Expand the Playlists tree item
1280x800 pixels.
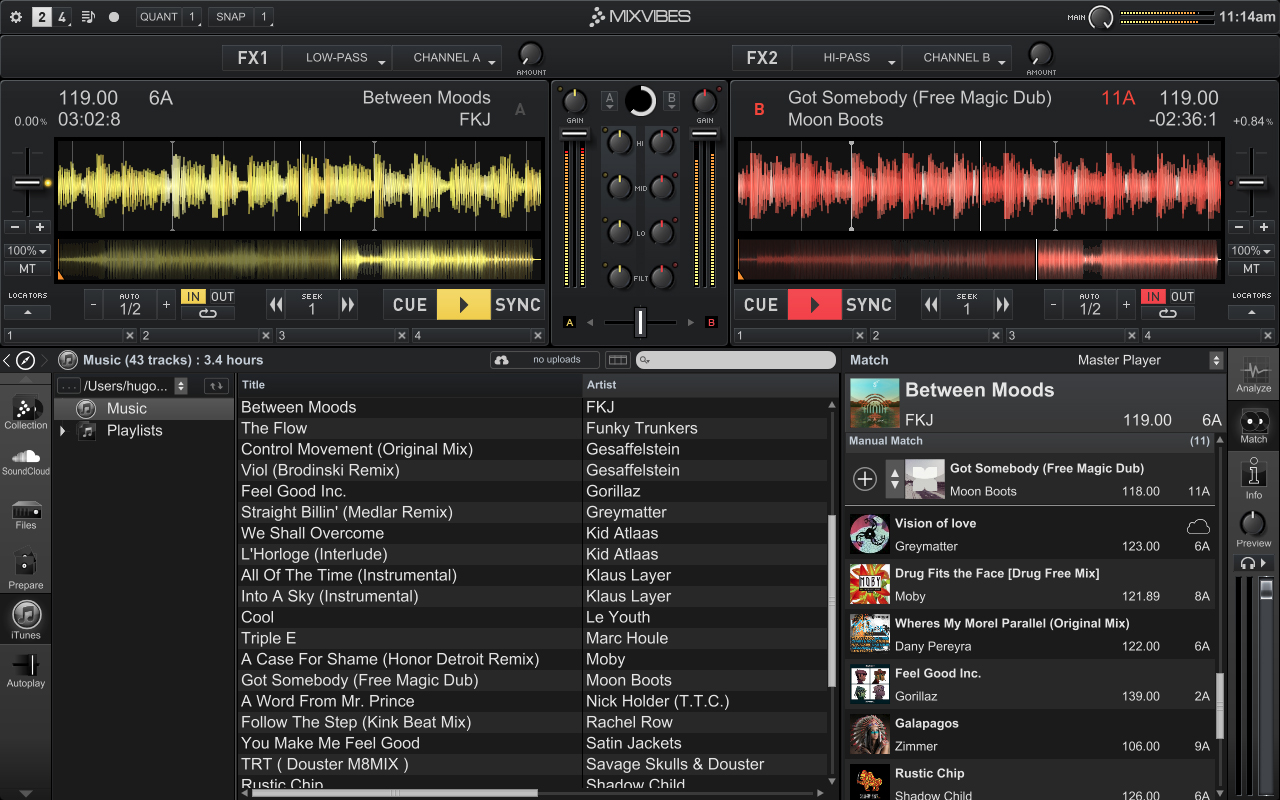tap(63, 431)
